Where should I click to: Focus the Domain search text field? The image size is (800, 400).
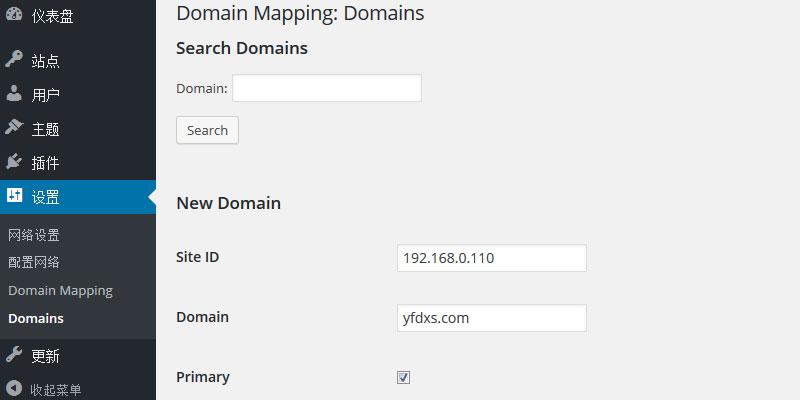click(x=327, y=88)
